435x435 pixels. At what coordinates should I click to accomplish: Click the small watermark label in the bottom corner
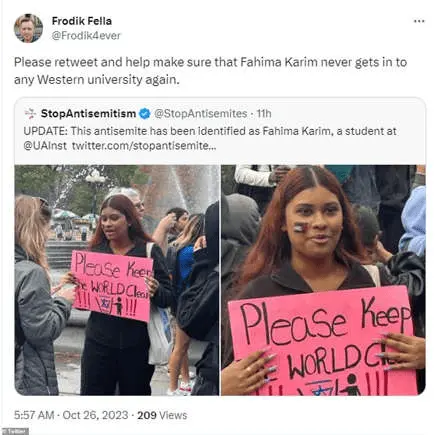click(x=14, y=432)
